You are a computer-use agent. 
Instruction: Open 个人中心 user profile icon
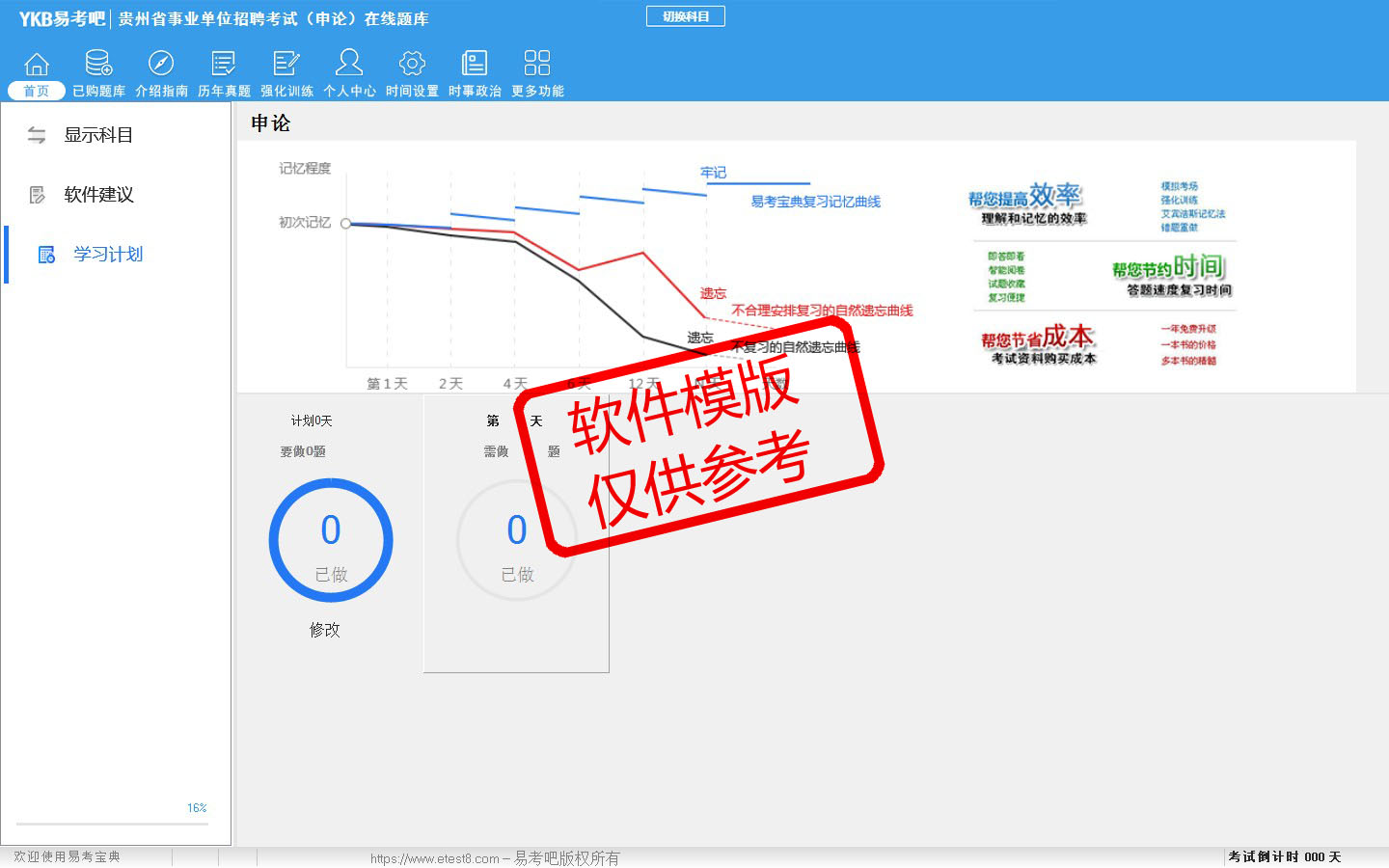point(349,65)
